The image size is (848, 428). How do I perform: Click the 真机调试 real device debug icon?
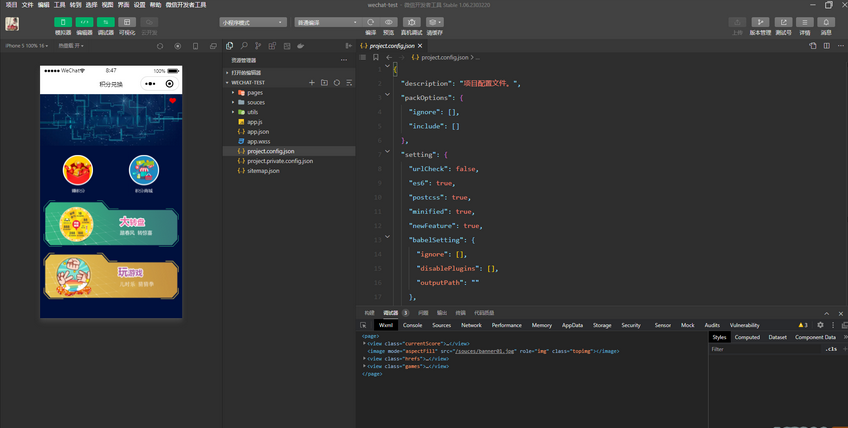[412, 22]
